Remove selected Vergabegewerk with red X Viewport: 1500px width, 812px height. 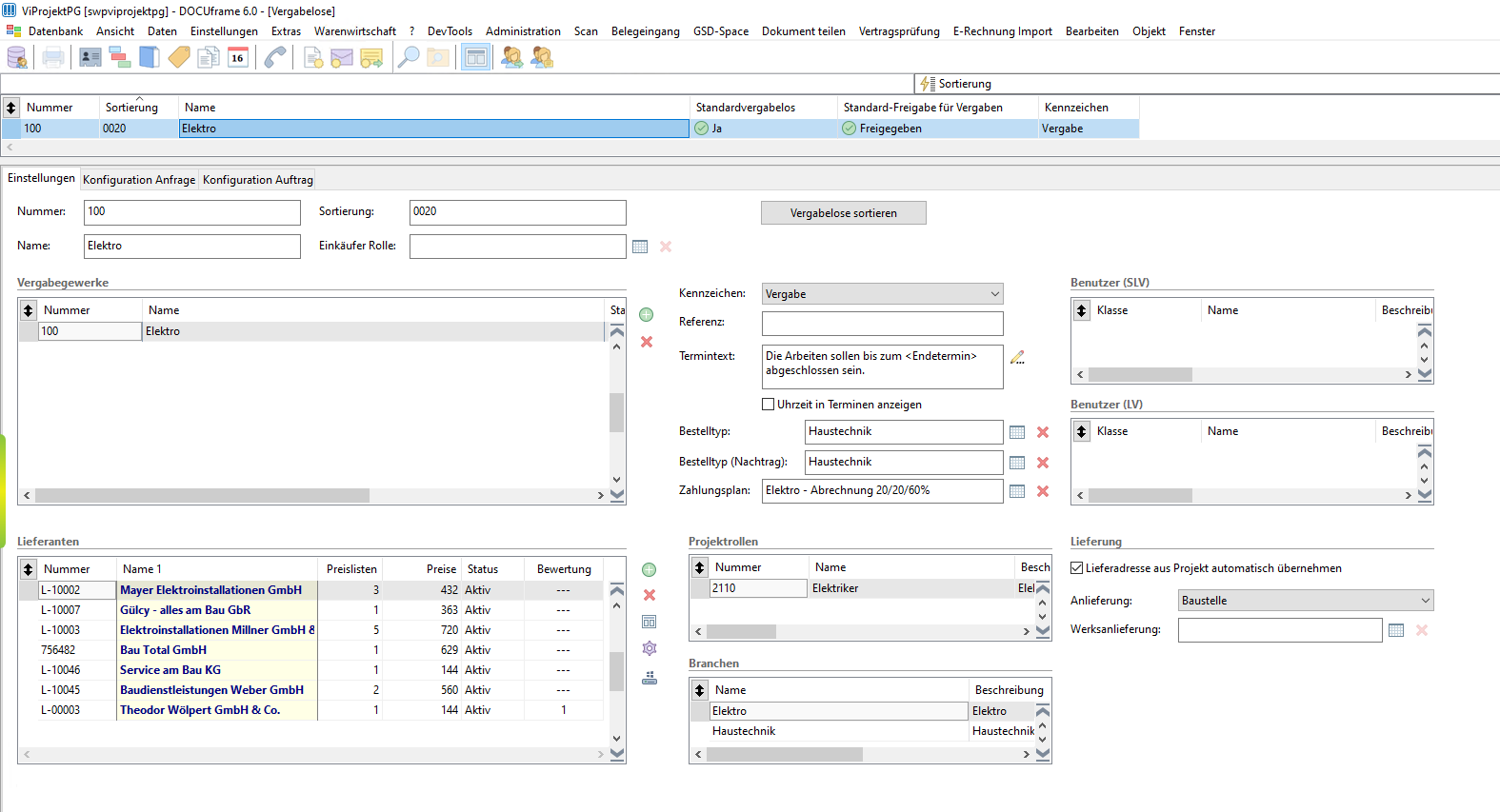tap(647, 342)
